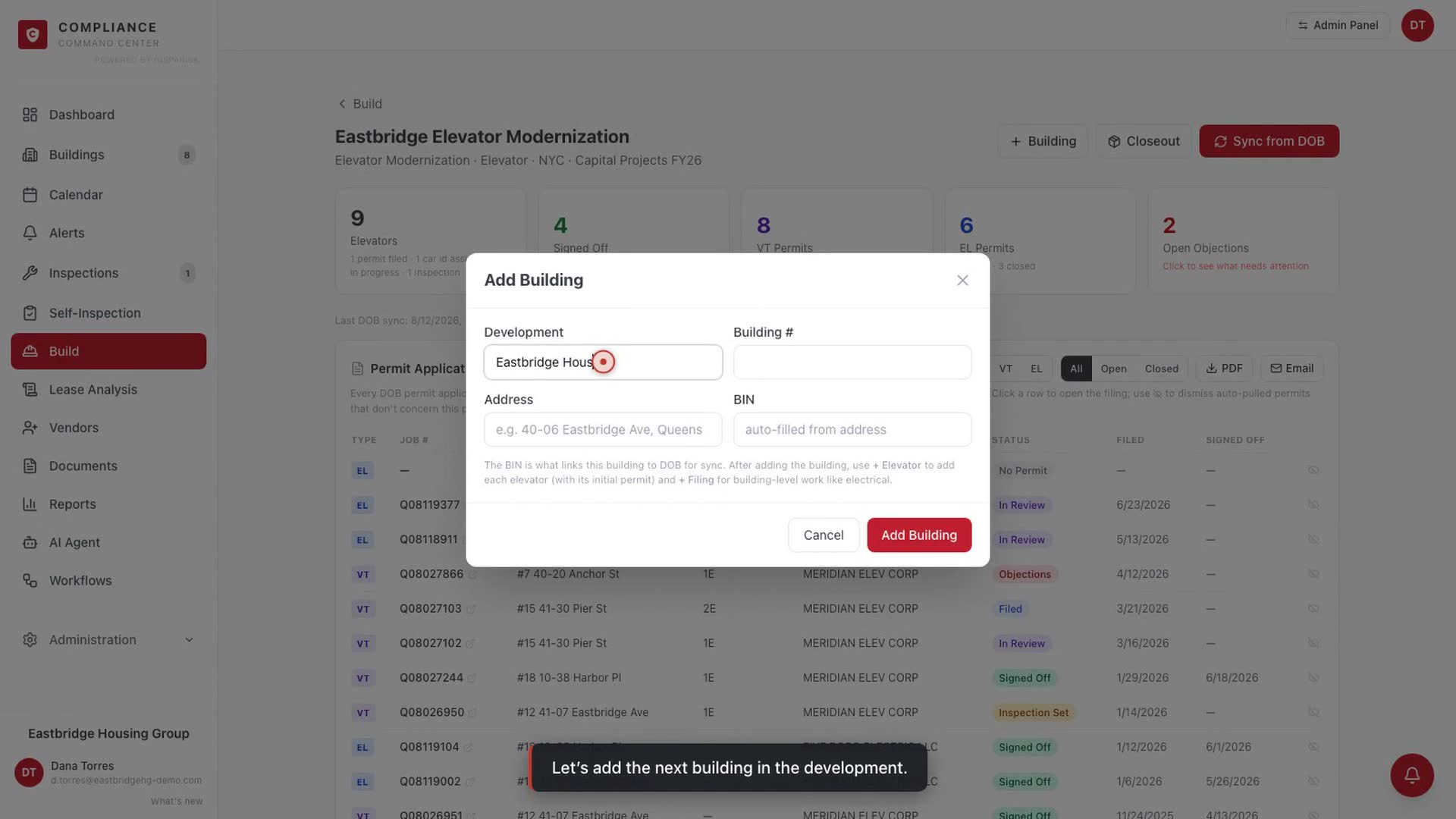
Task: Open external link icon for Q08027866
Action: point(472,575)
